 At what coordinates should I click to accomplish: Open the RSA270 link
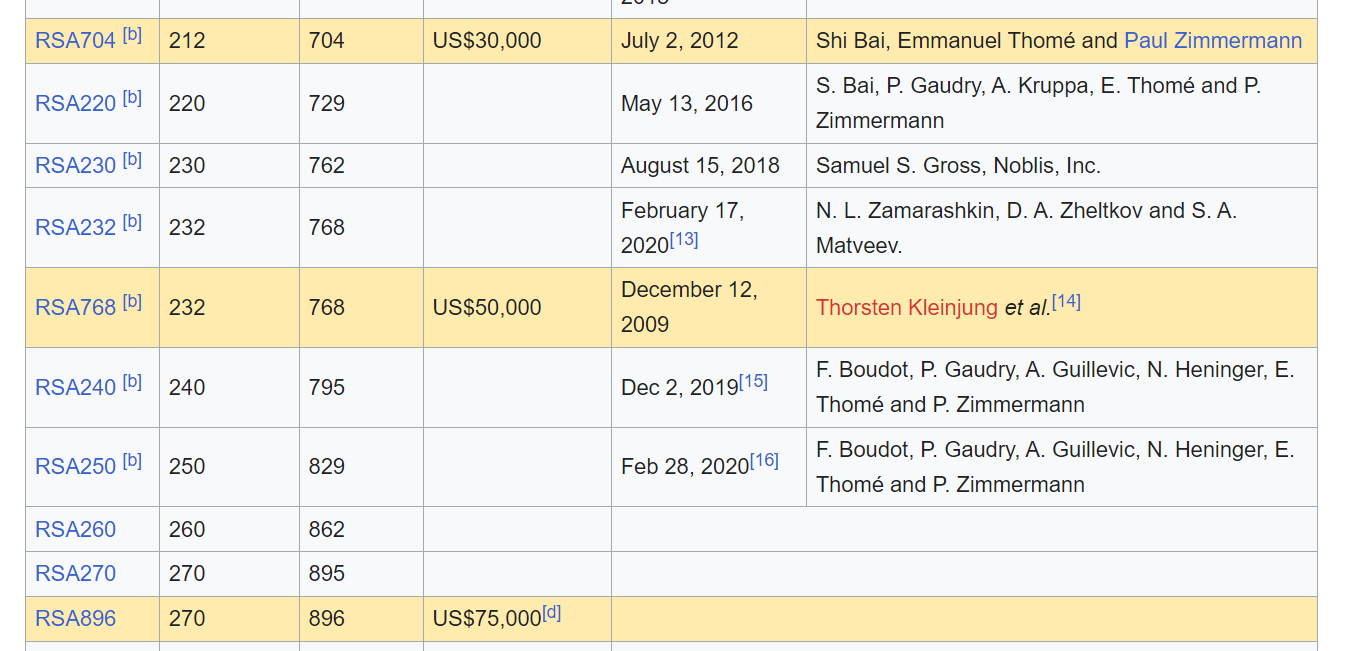click(75, 574)
